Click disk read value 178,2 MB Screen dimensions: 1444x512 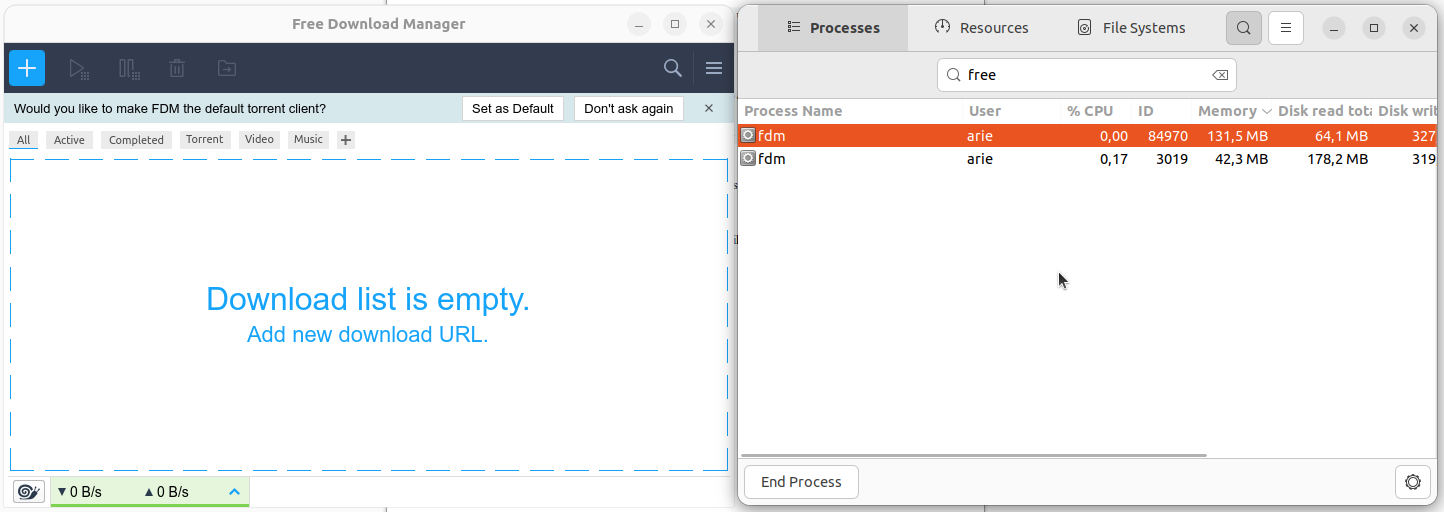1338,159
